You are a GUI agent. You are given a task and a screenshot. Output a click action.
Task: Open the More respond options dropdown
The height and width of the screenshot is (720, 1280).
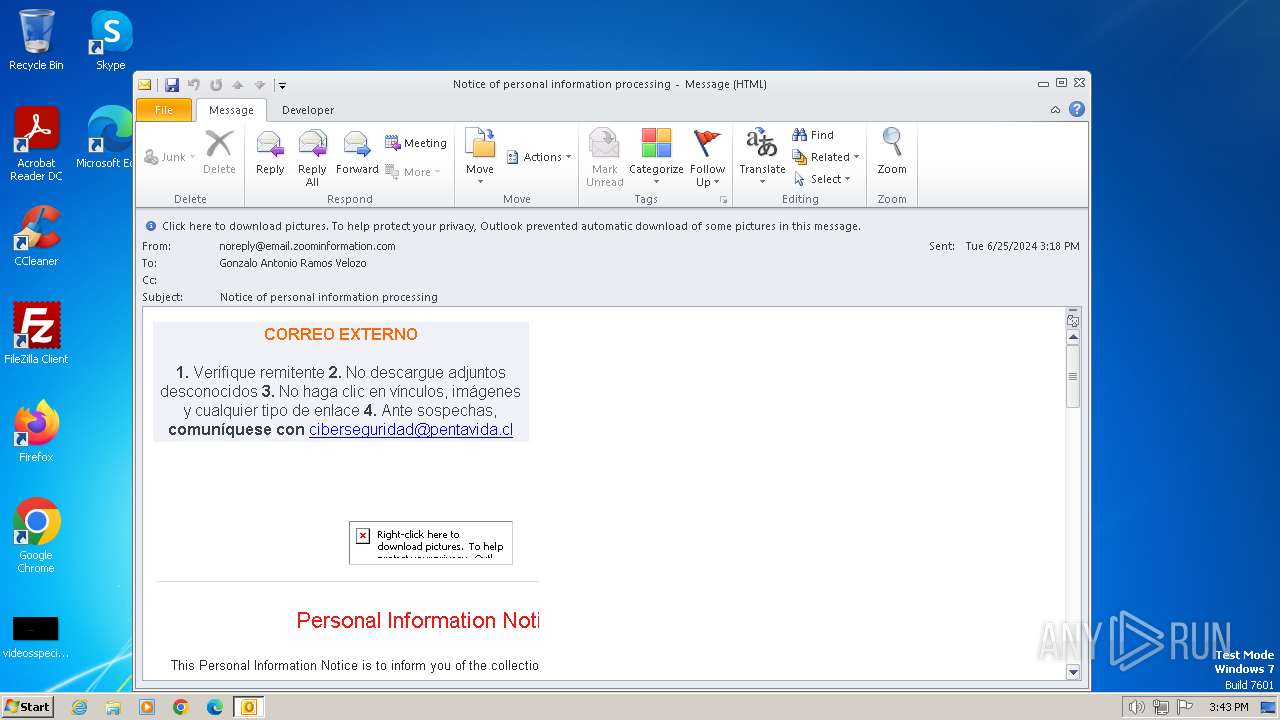(x=413, y=172)
